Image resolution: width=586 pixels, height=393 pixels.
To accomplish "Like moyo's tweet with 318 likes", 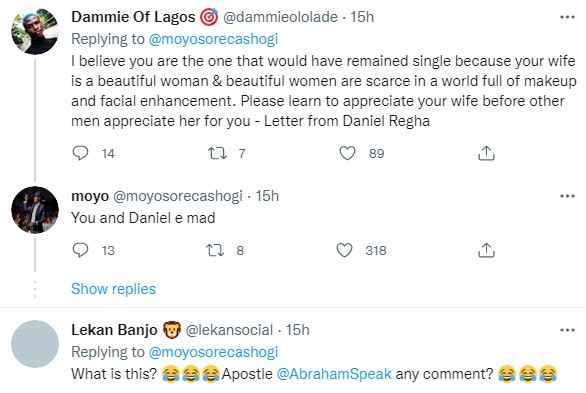I will 344,250.
